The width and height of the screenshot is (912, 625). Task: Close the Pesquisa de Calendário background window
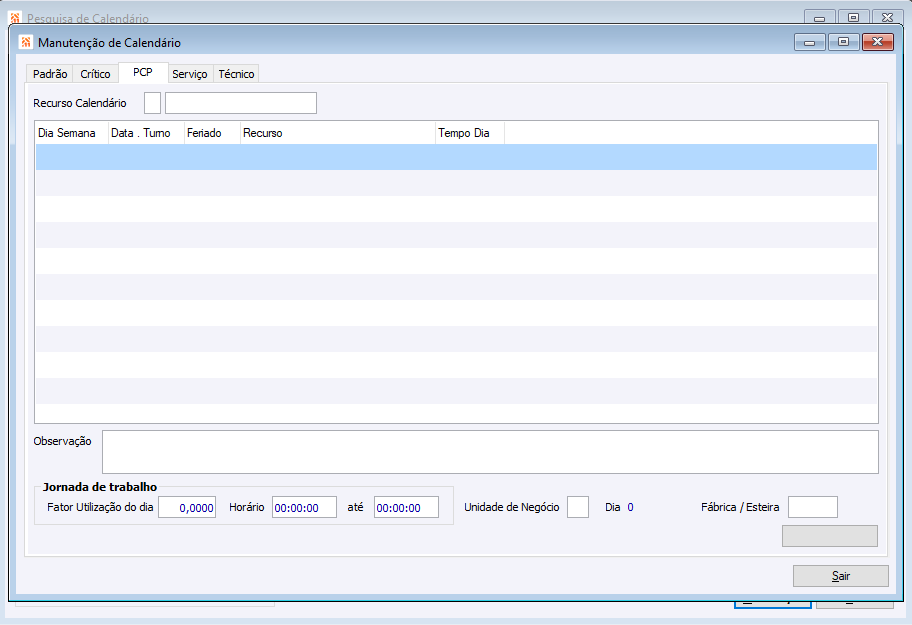(x=887, y=17)
